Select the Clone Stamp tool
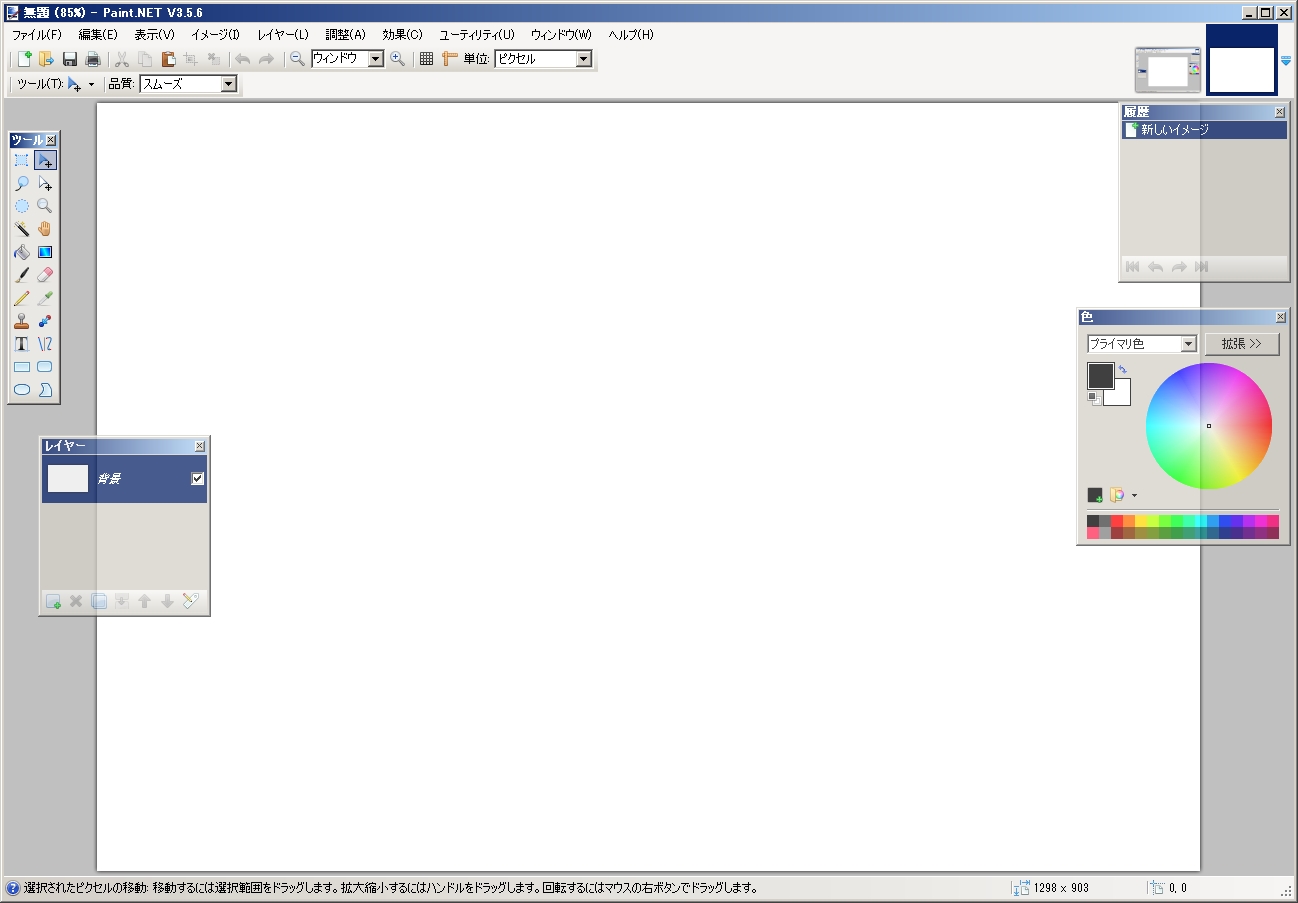The width and height of the screenshot is (1298, 903). tap(21, 321)
